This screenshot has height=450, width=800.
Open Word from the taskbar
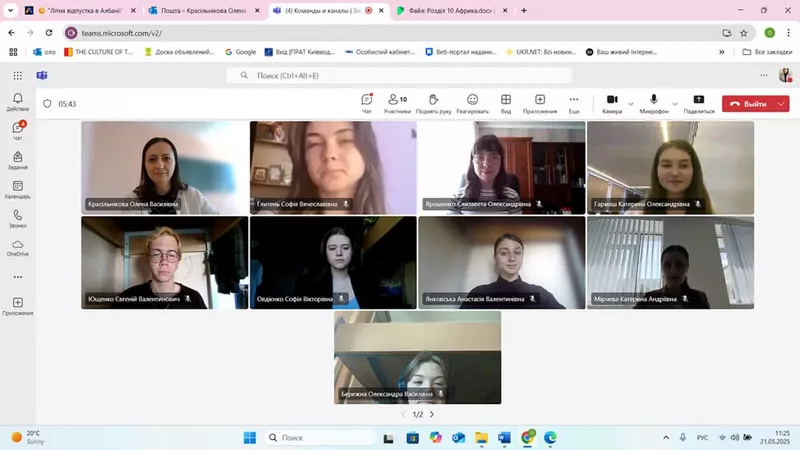coord(504,438)
